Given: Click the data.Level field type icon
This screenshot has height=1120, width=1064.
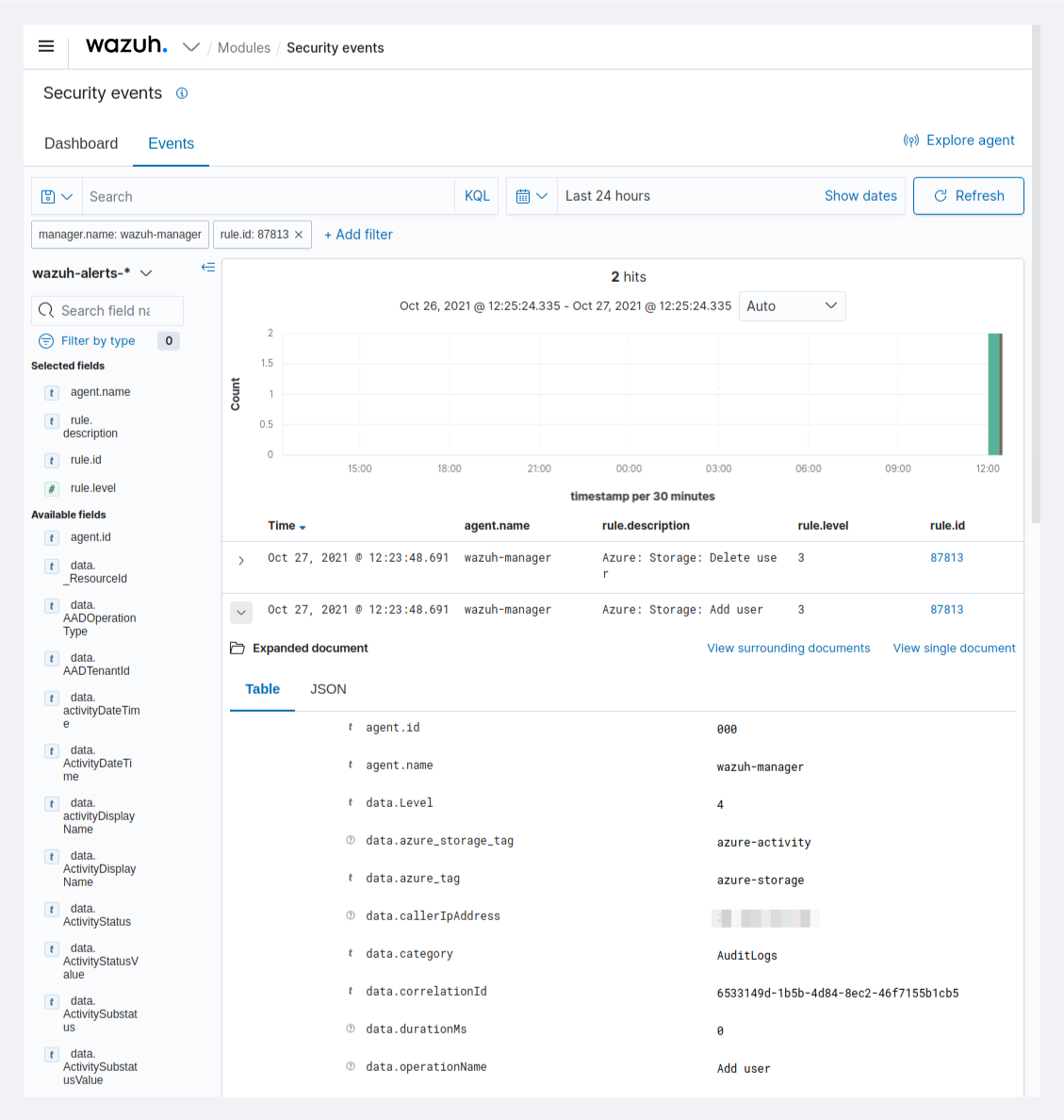Looking at the screenshot, I should pyautogui.click(x=350, y=802).
